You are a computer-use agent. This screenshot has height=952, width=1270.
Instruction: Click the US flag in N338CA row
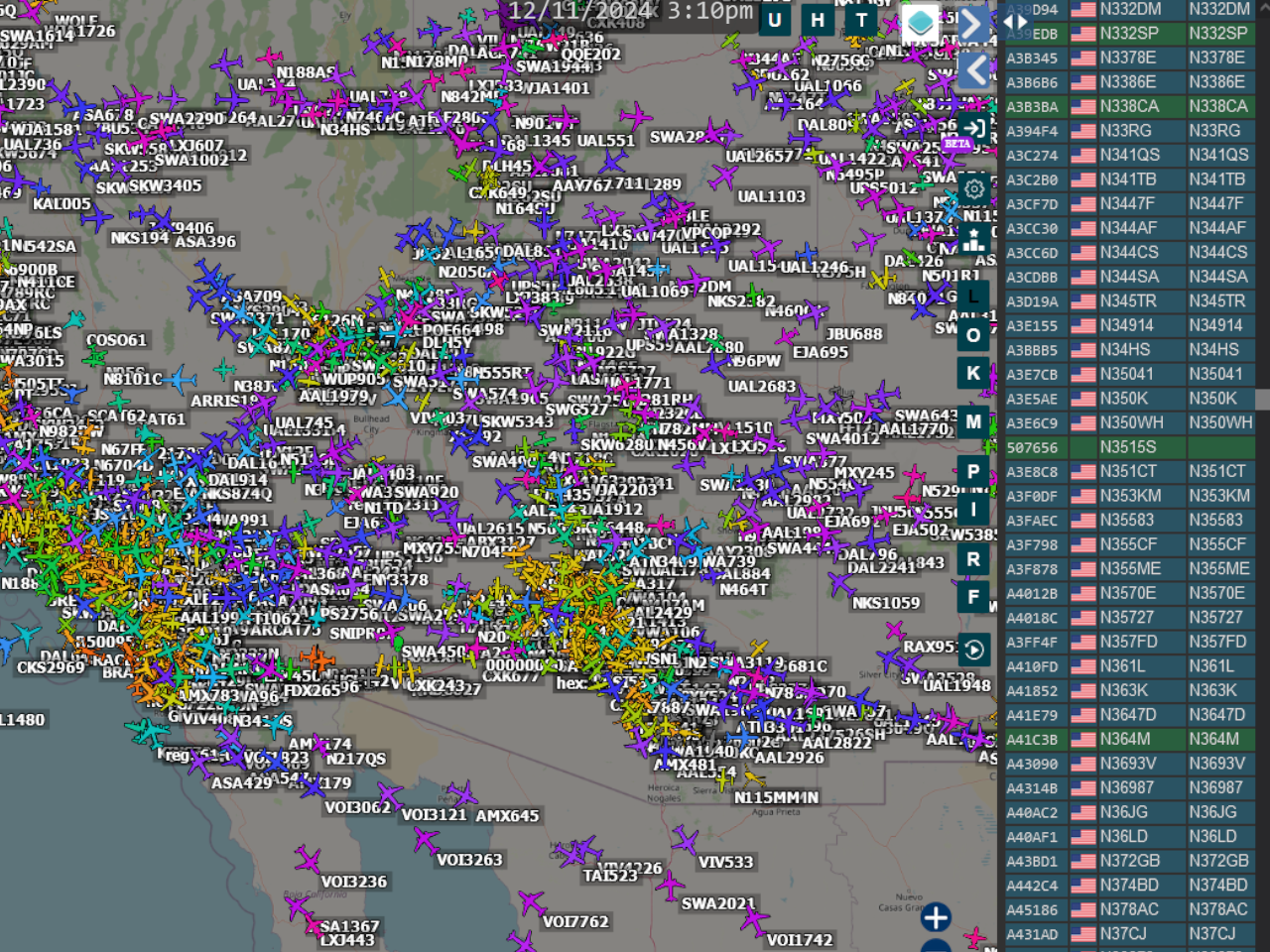pos(1082,106)
